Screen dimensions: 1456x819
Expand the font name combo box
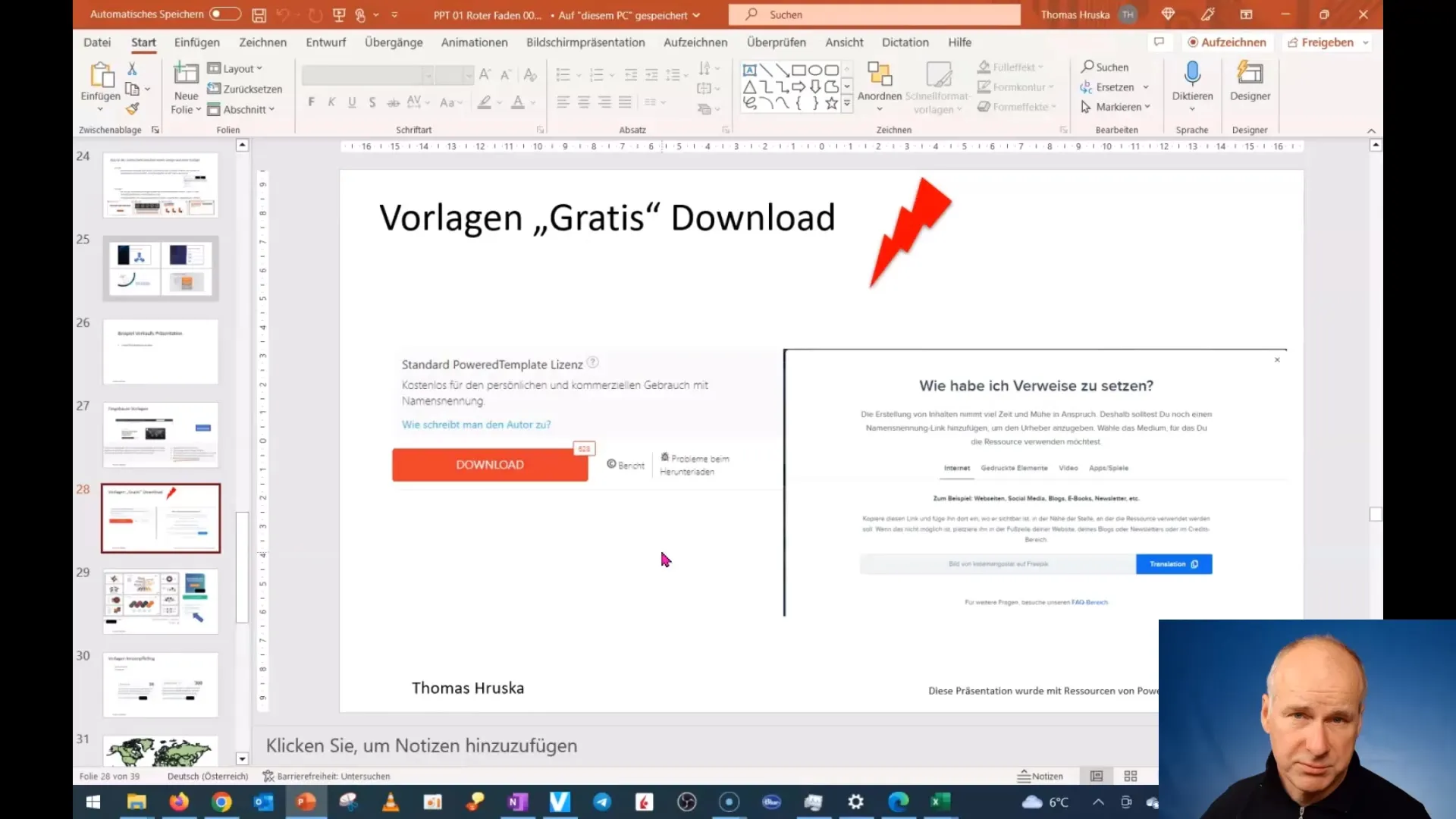coord(428,74)
